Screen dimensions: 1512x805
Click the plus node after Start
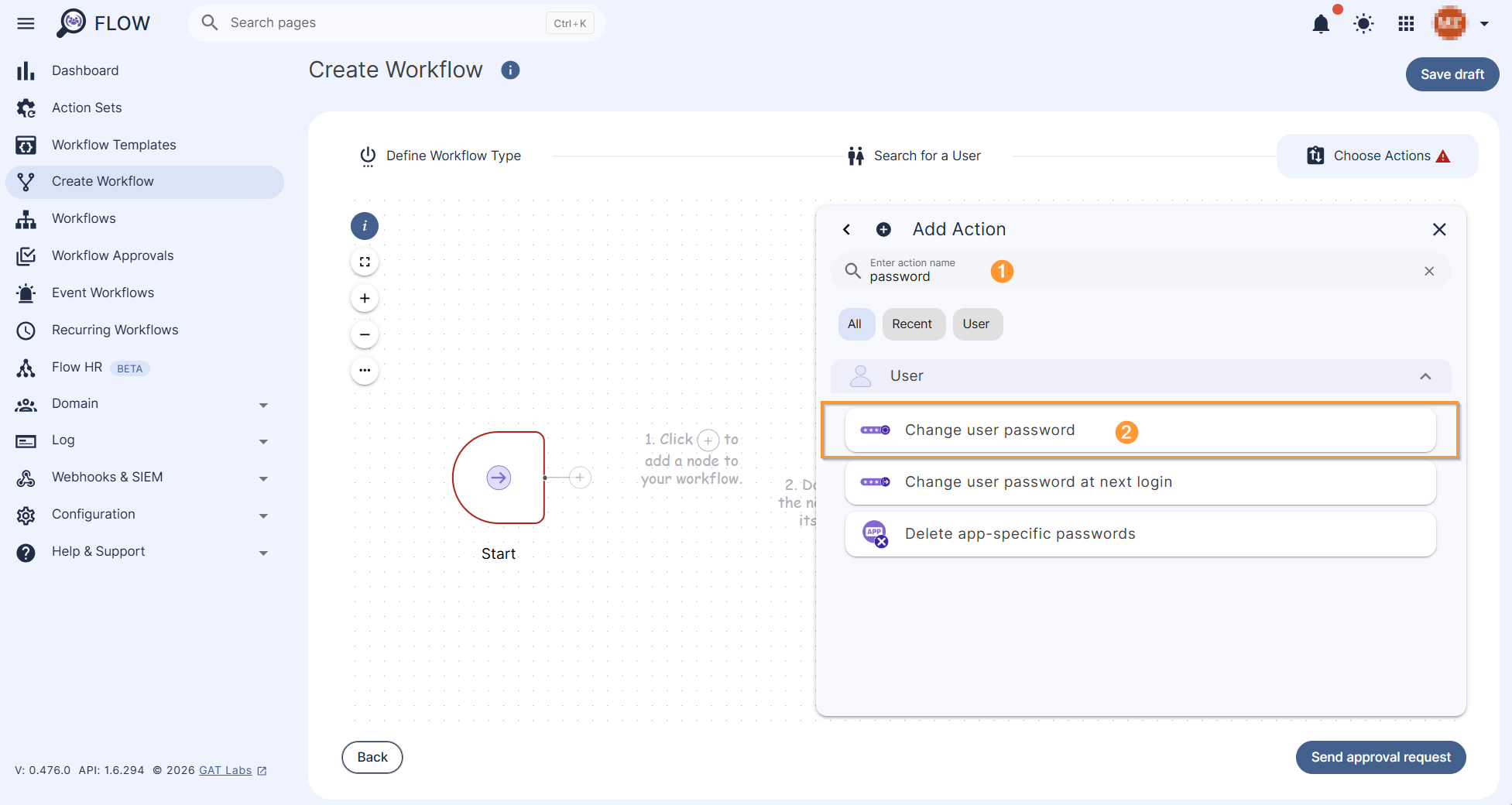pyautogui.click(x=580, y=478)
